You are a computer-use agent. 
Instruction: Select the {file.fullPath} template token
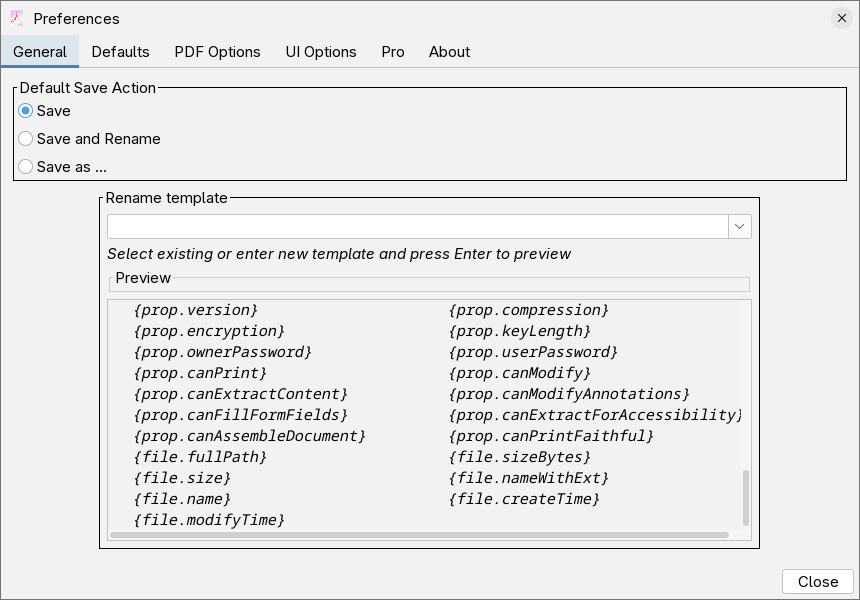click(x=198, y=457)
